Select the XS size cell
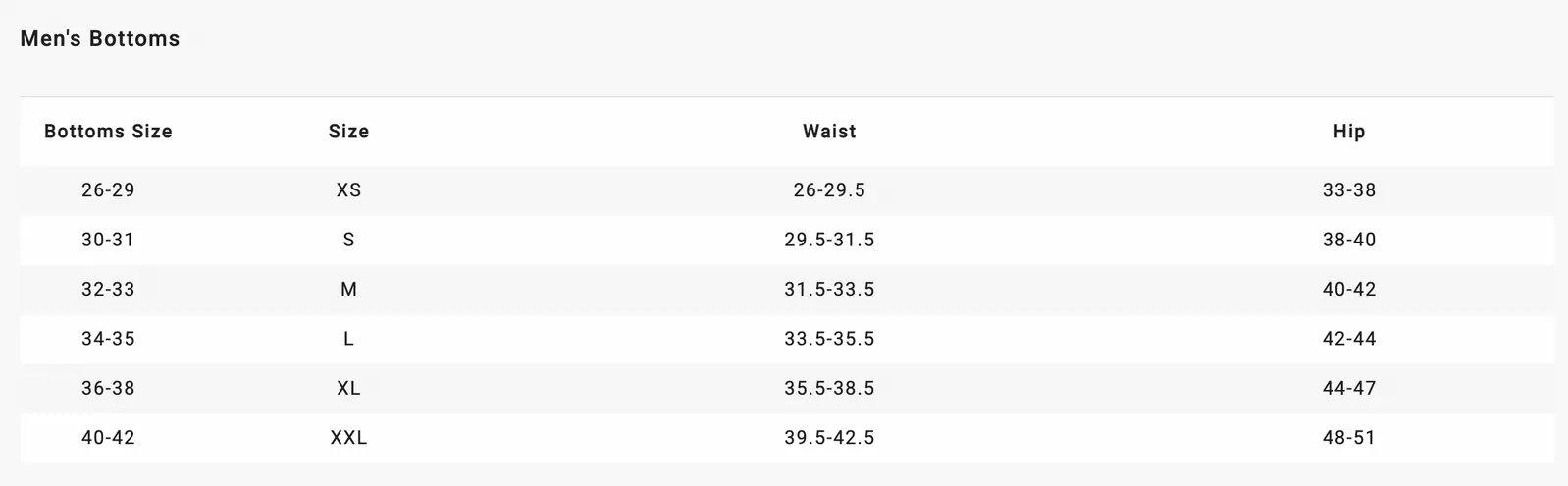Screen dimensions: 1568x486 click(x=348, y=190)
